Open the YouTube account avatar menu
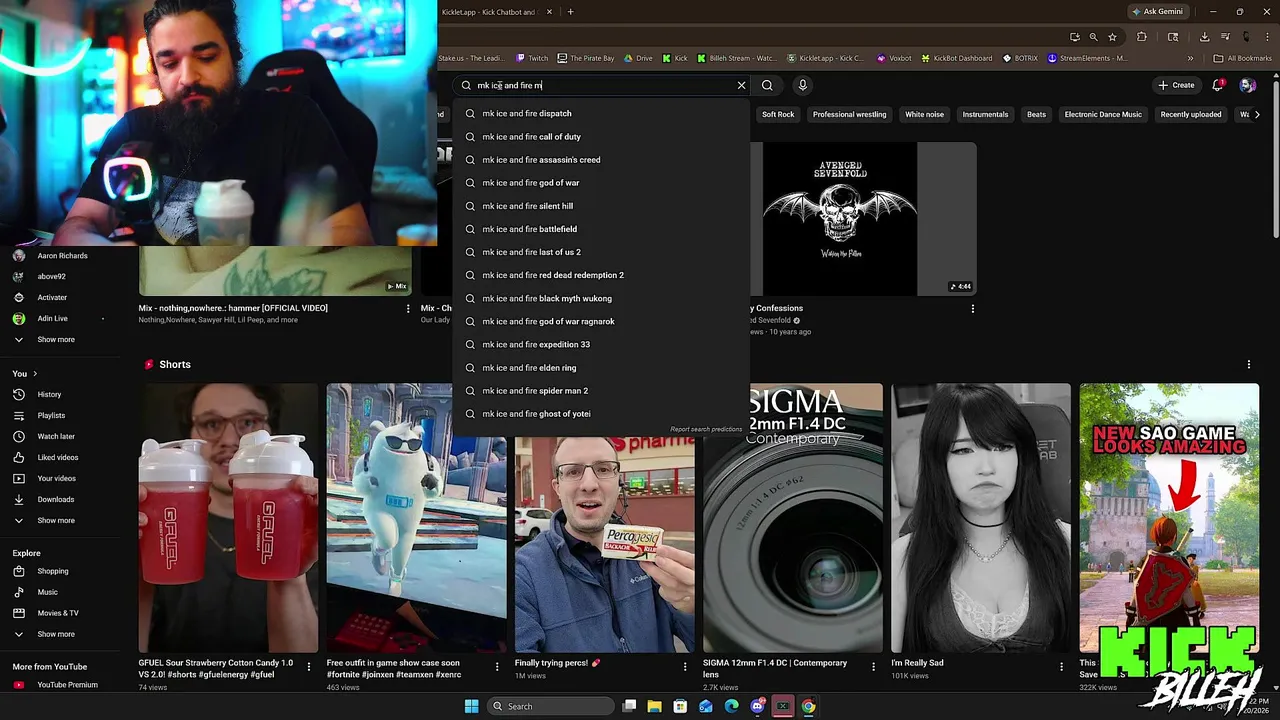The height and width of the screenshot is (720, 1280). click(1247, 85)
